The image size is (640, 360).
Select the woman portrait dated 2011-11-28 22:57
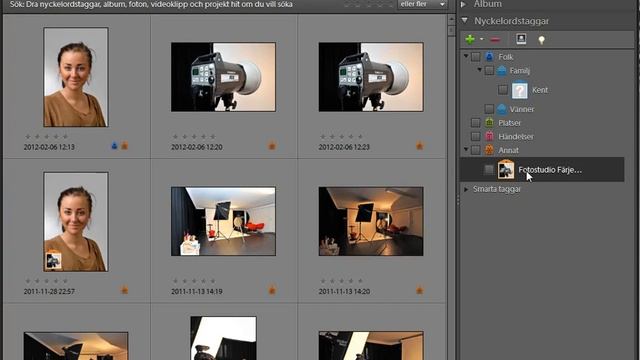tap(76, 222)
